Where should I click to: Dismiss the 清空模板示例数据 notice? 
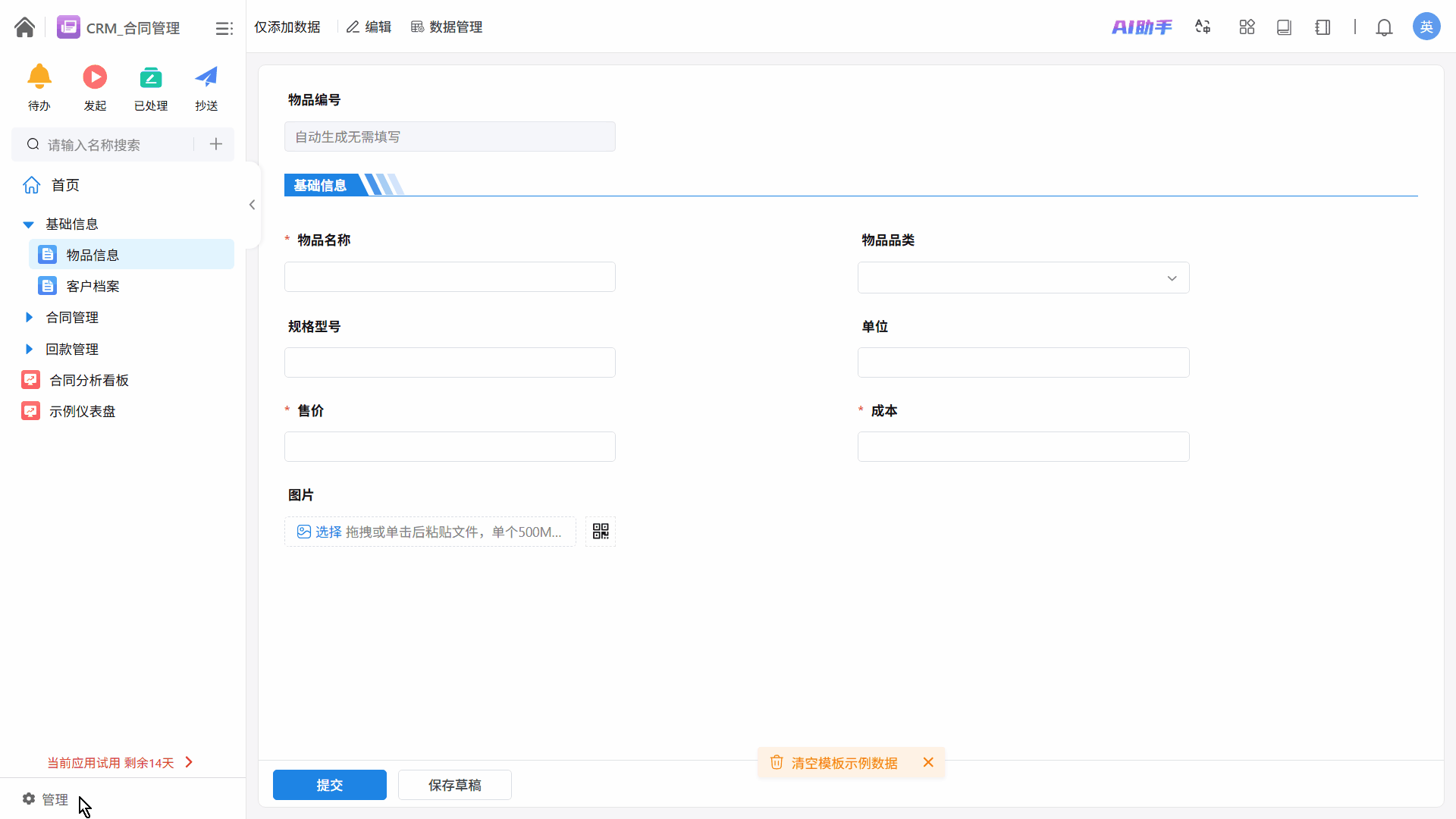point(928,762)
